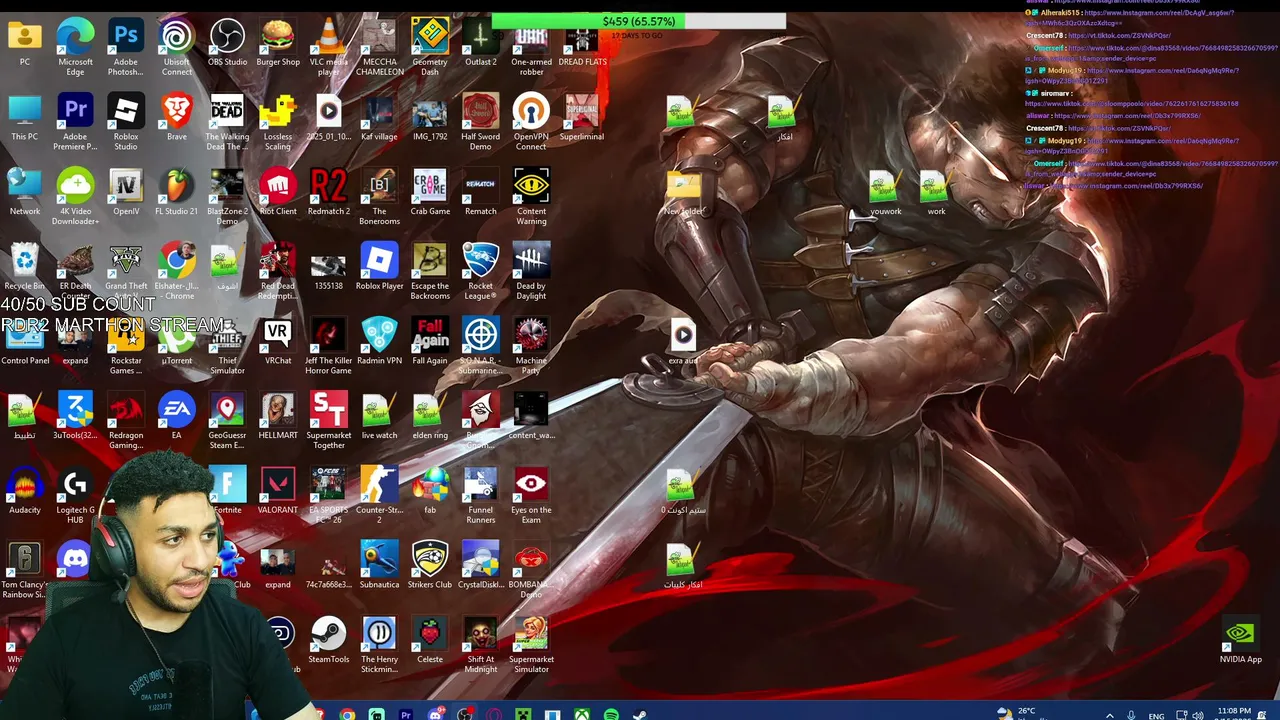1280x720 pixels.
Task: Open HELLMART game icon
Action: (278, 415)
